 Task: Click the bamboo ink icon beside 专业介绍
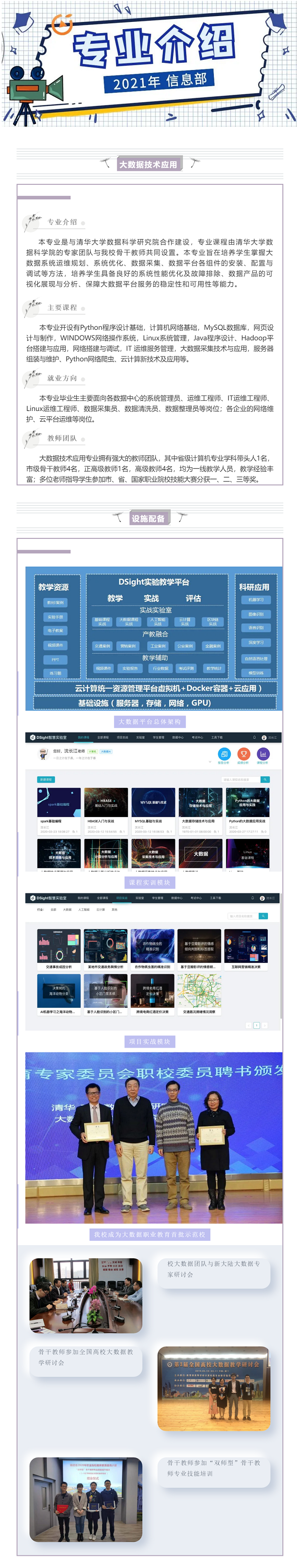pyautogui.click(x=32, y=223)
